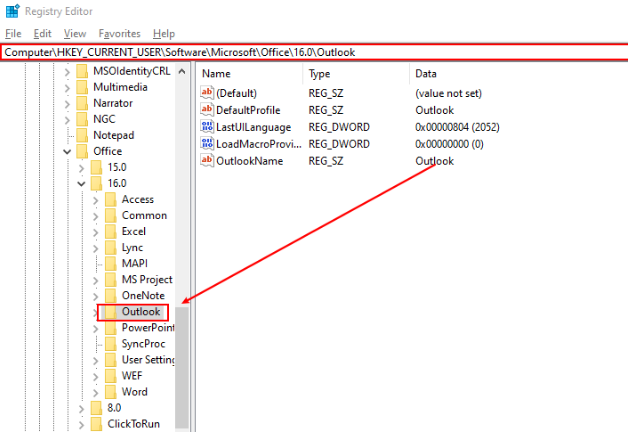Expand the Narrator key
The image size is (629, 437).
point(67,104)
